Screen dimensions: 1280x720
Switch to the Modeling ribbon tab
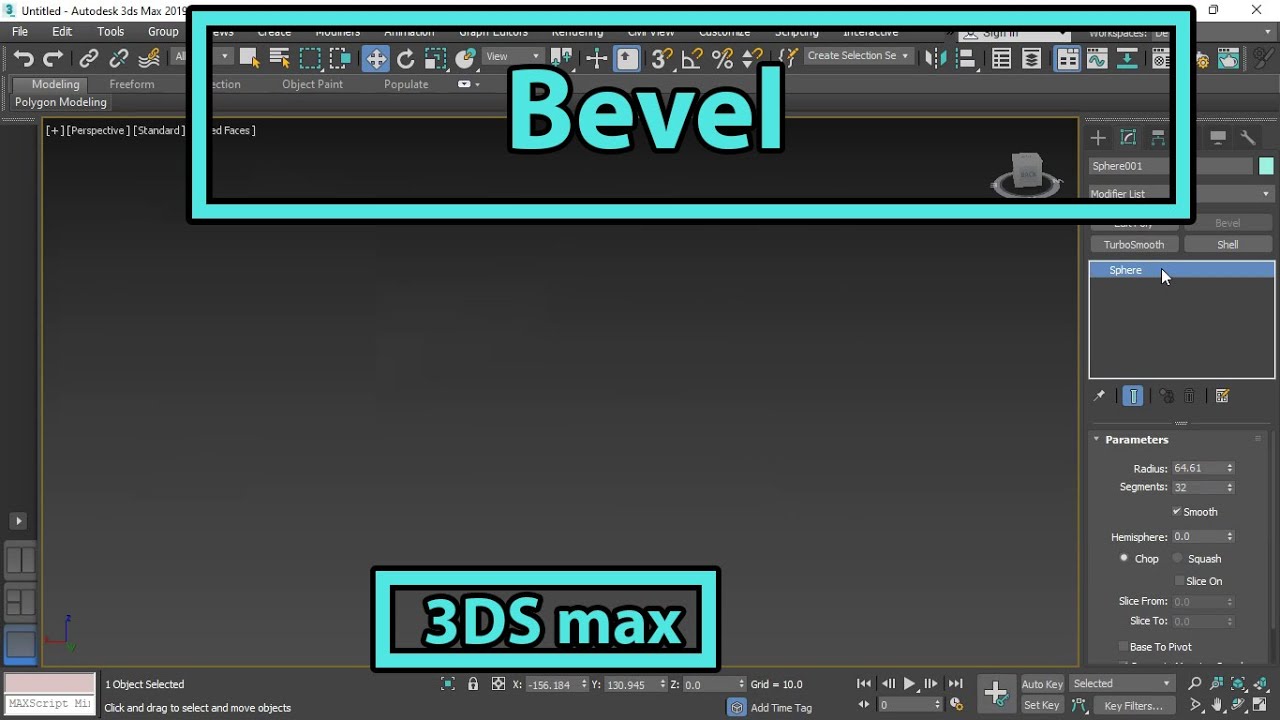[x=55, y=84]
